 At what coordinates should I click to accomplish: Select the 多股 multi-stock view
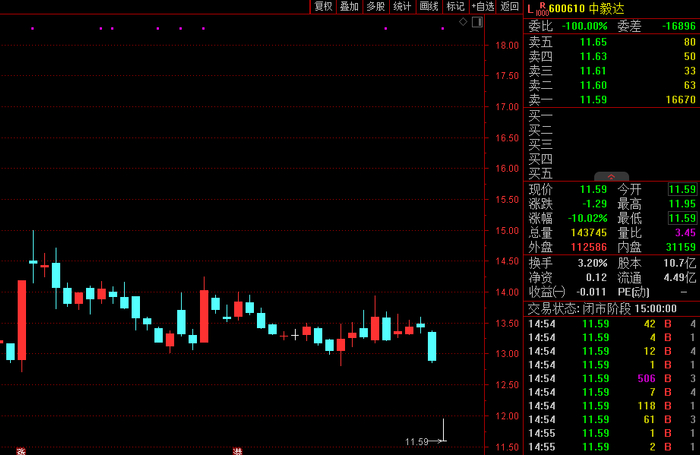[x=376, y=7]
